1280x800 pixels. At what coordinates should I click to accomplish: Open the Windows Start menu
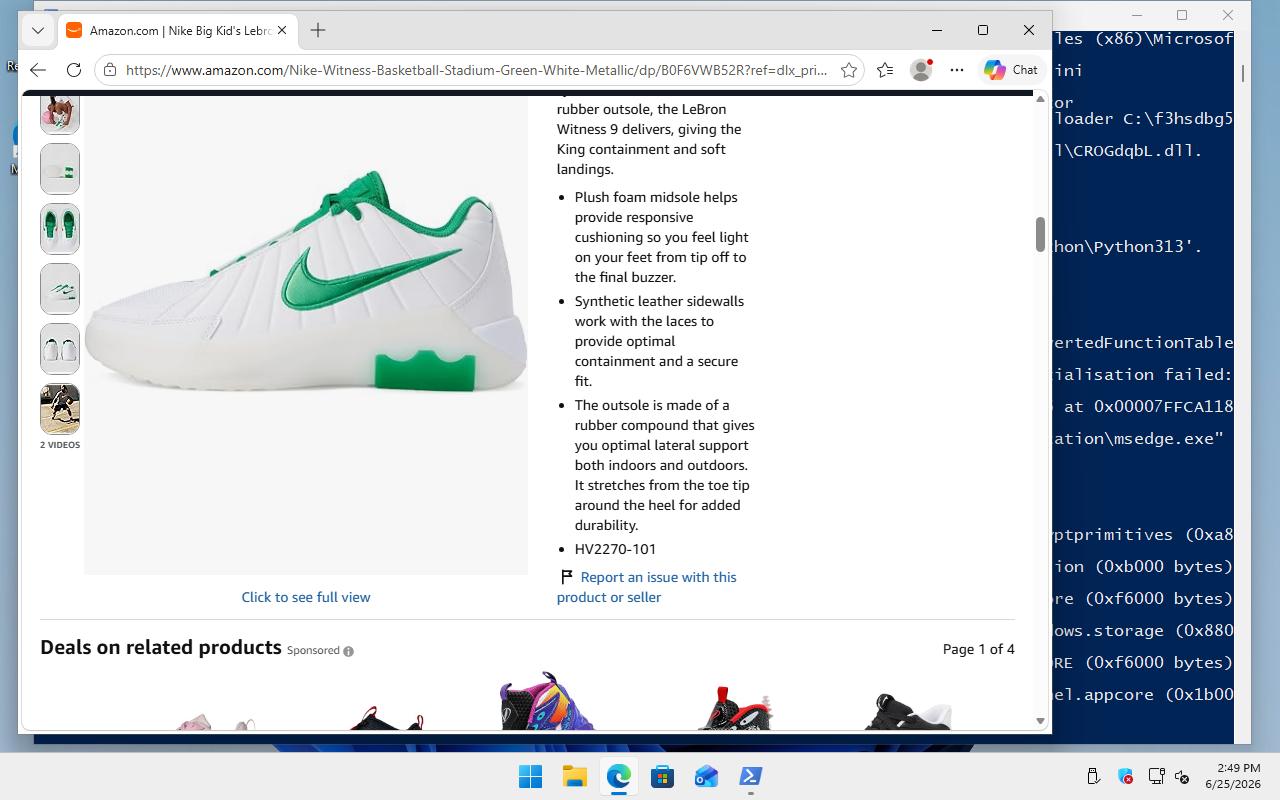click(x=530, y=776)
